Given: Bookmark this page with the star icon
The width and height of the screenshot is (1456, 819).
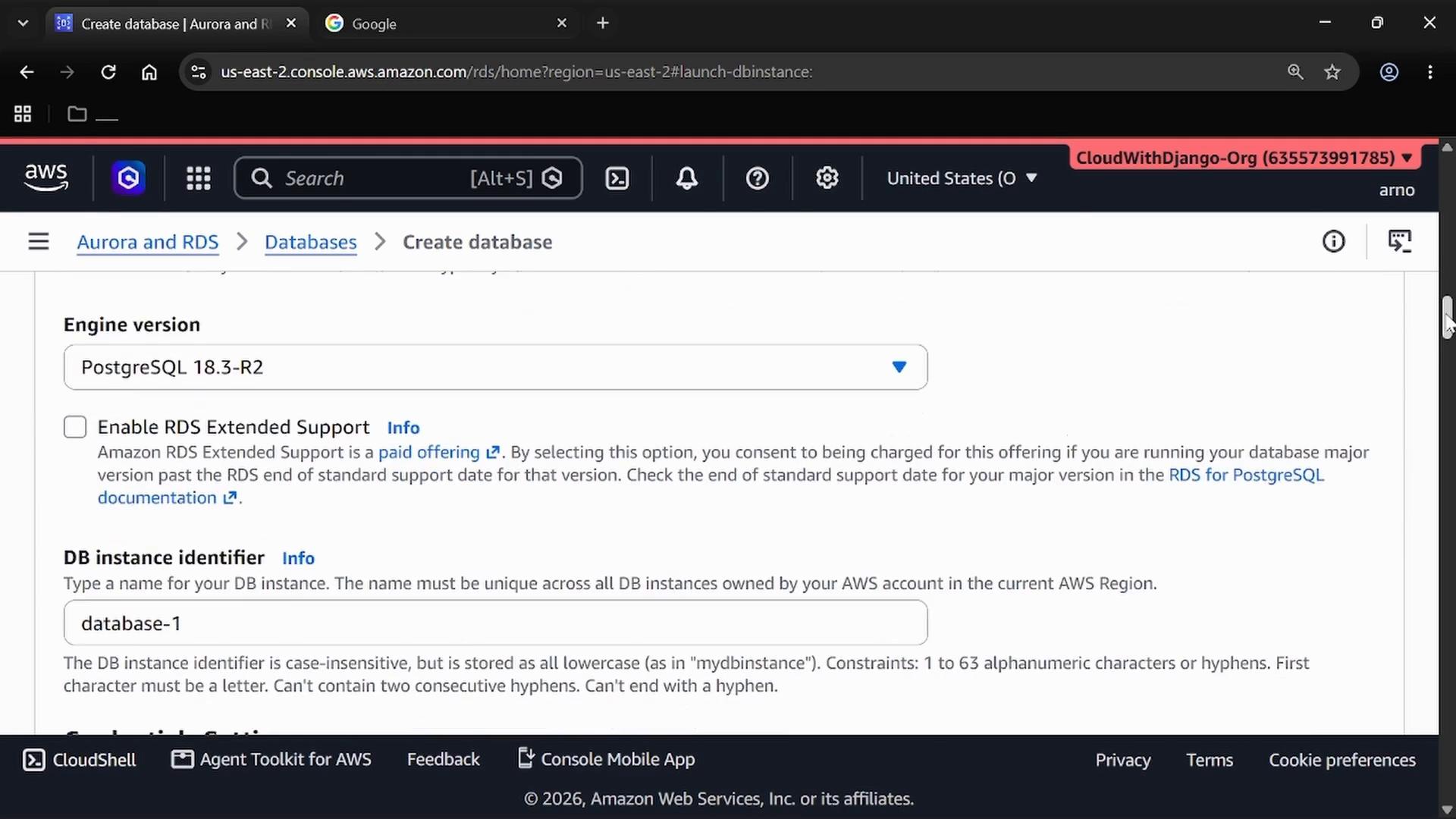Looking at the screenshot, I should [1332, 72].
